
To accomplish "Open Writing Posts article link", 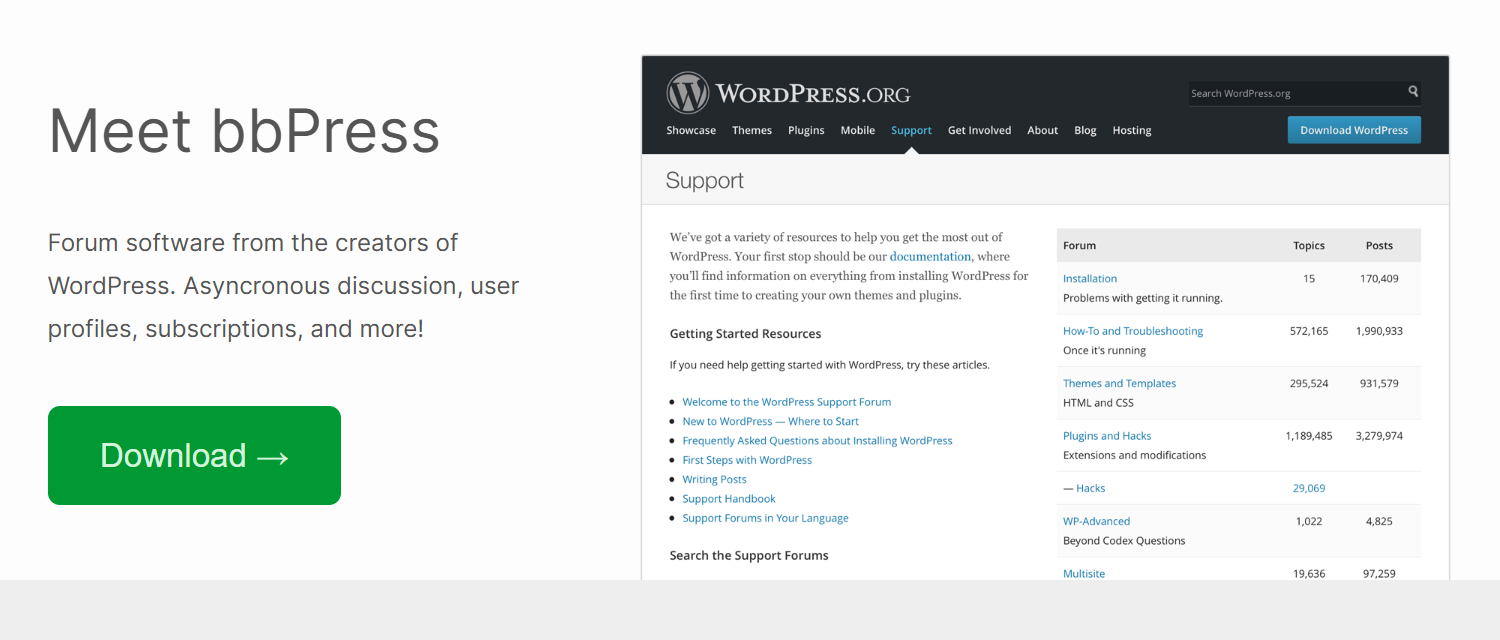I will pos(714,479).
